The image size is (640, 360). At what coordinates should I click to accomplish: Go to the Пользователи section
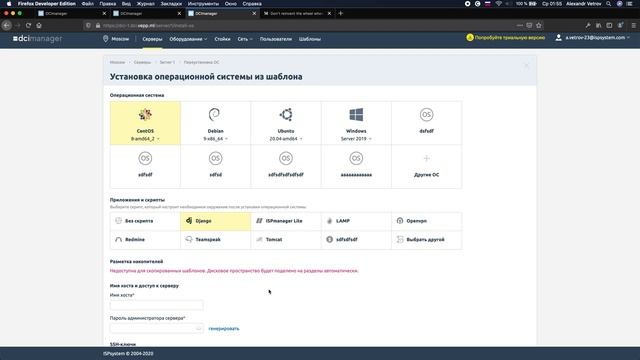click(x=276, y=39)
